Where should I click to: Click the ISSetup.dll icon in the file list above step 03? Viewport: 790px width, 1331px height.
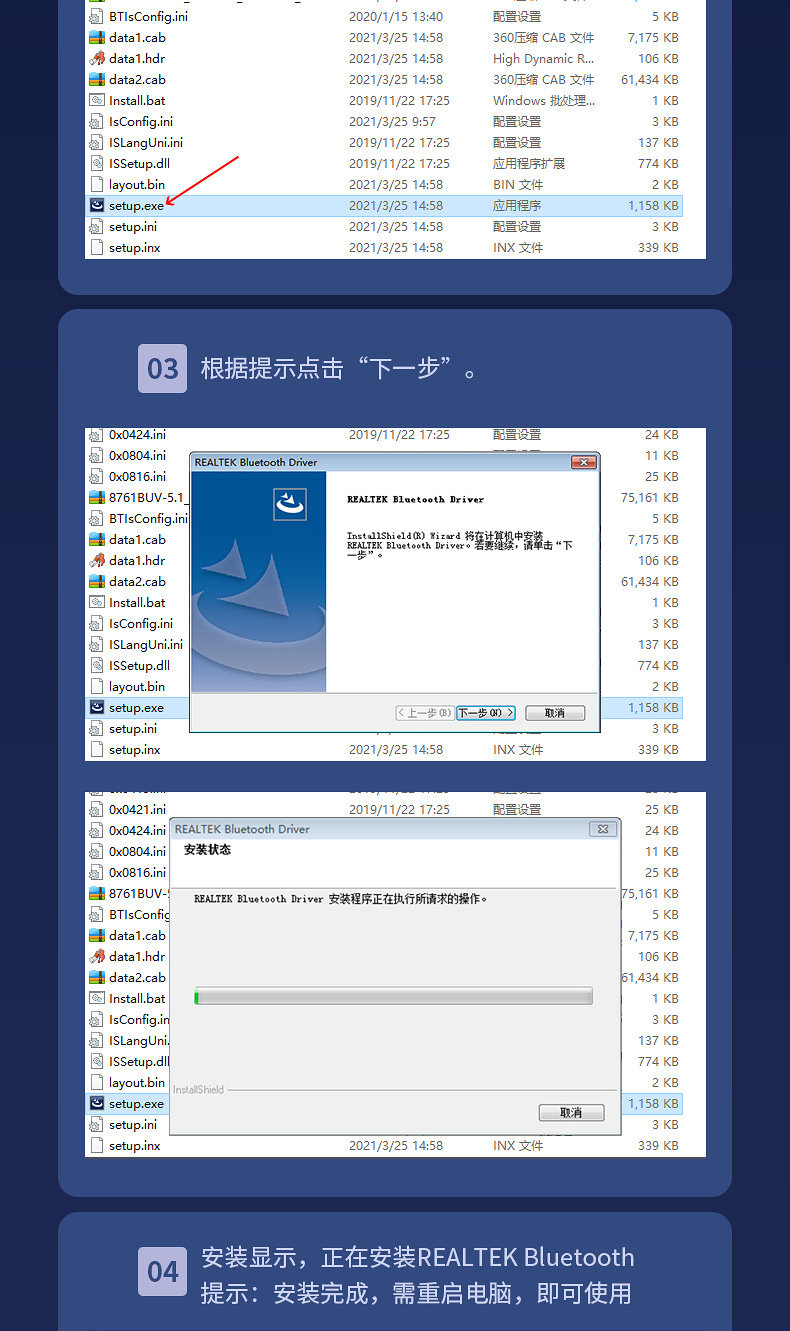pyautogui.click(x=97, y=163)
